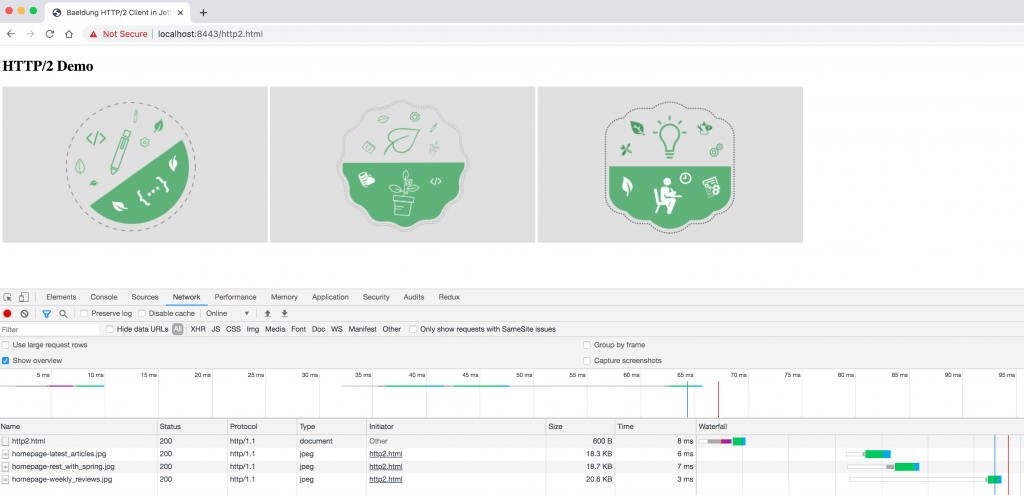
Task: Open the Security tab
Action: pyautogui.click(x=376, y=297)
